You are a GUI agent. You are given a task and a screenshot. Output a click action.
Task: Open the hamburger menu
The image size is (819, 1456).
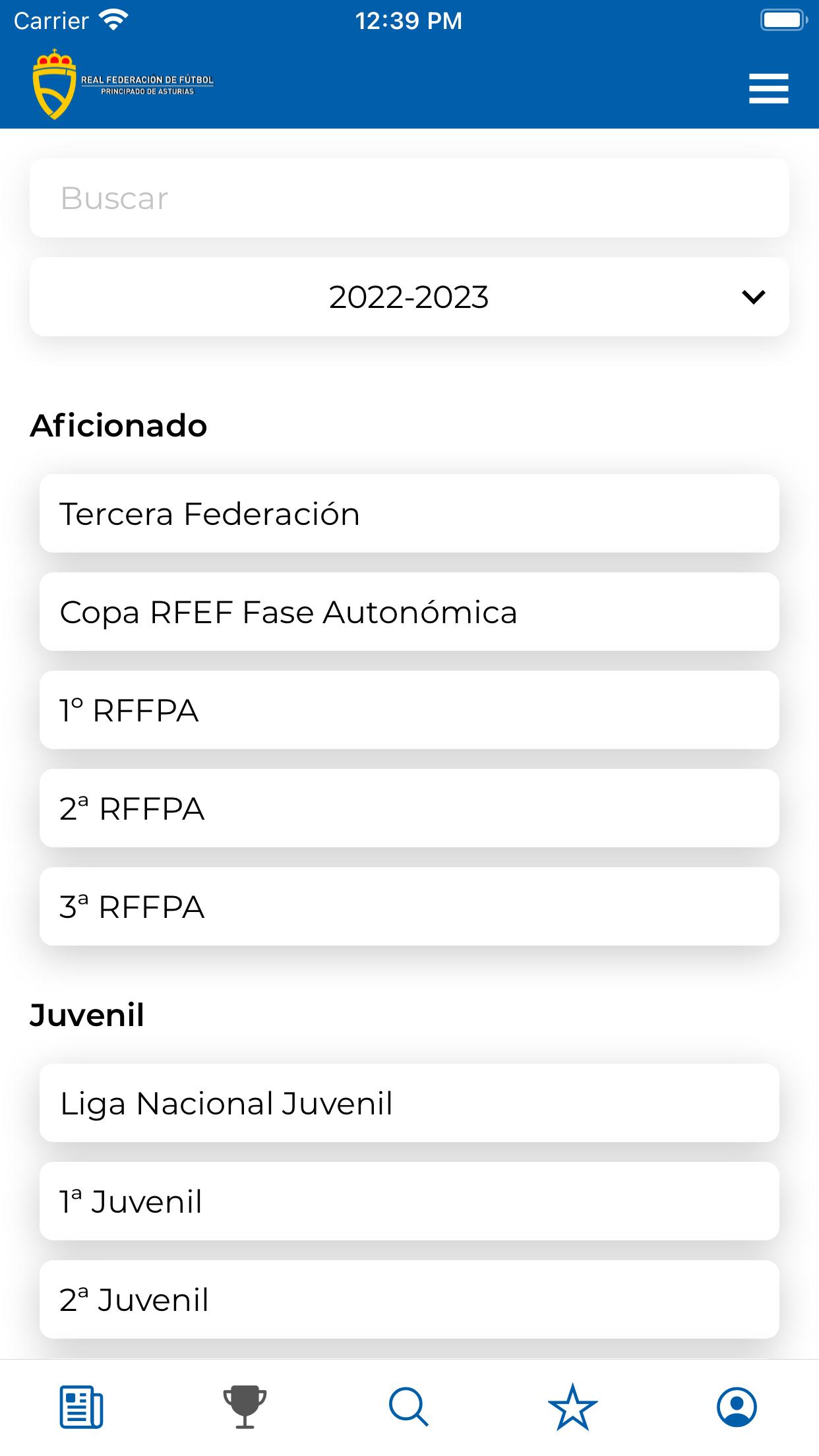768,88
